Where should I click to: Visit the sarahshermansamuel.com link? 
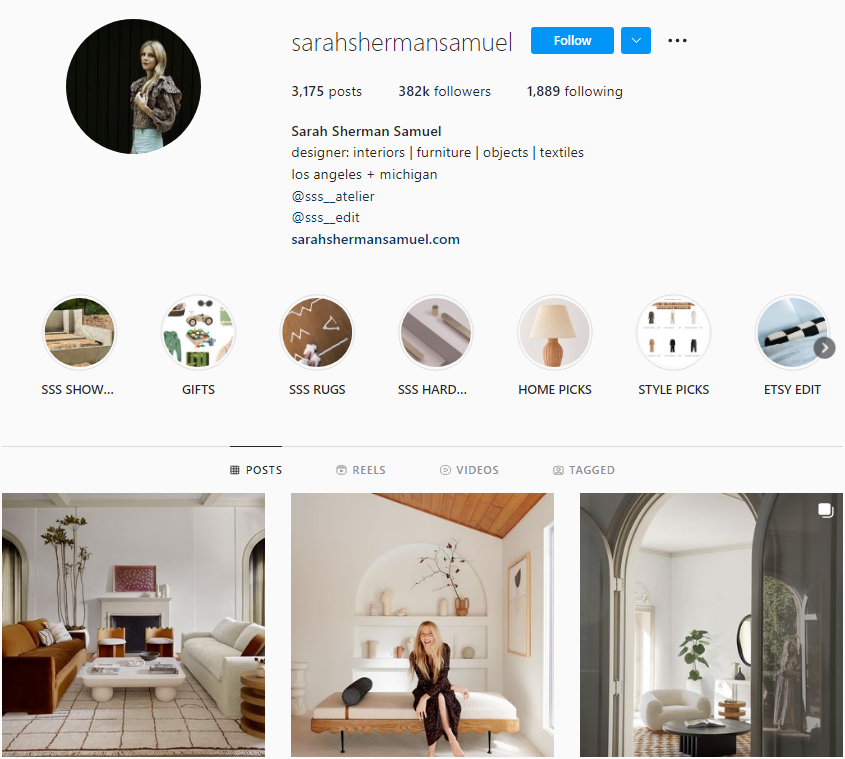click(376, 239)
